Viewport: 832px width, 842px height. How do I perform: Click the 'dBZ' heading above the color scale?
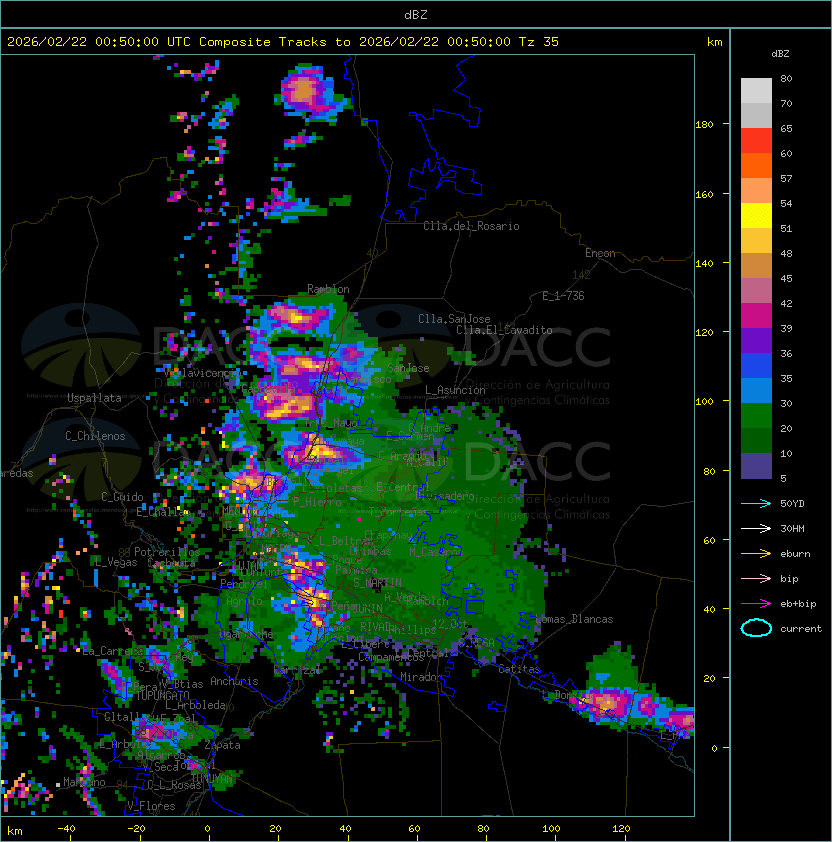[780, 54]
